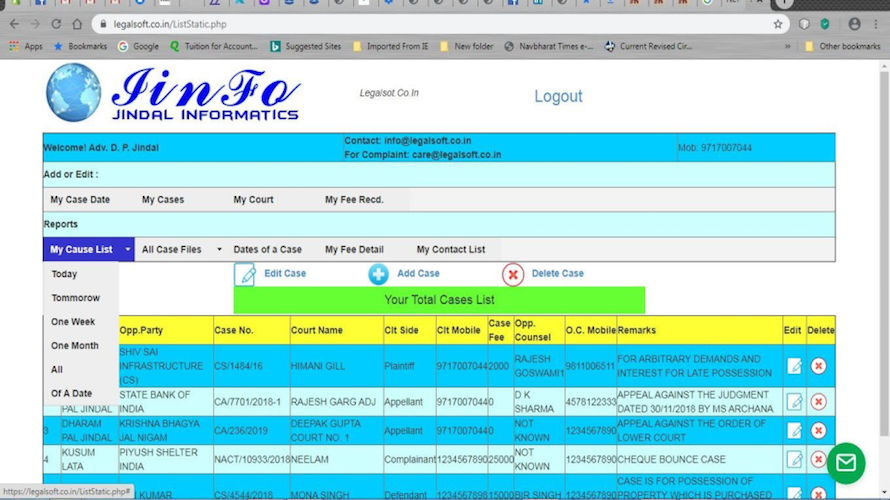The width and height of the screenshot is (890, 500).
Task: Bookmark this page with the star
Action: click(x=778, y=24)
